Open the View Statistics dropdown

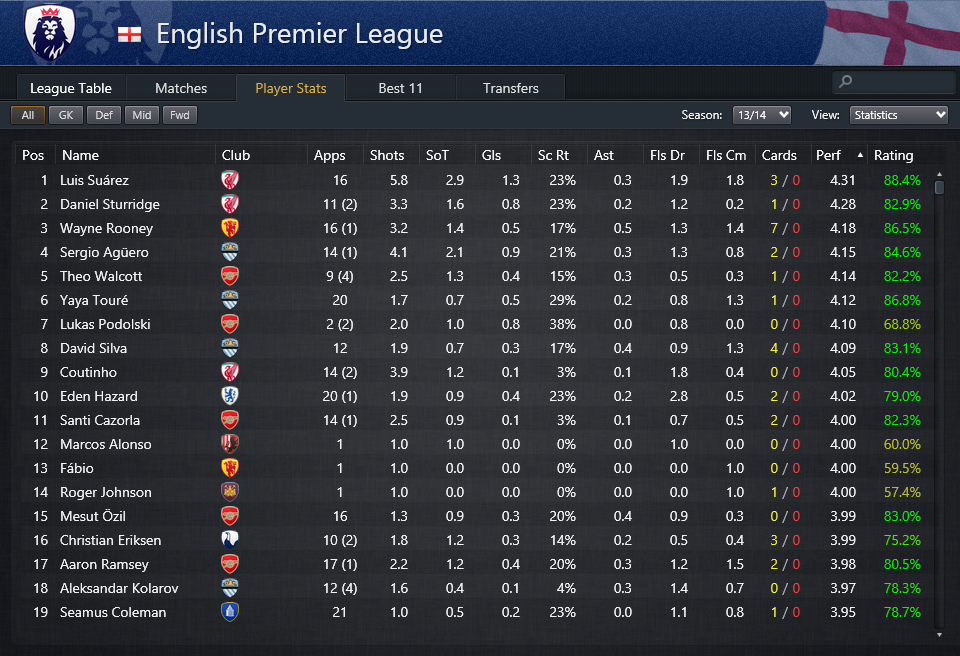pyautogui.click(x=898, y=115)
